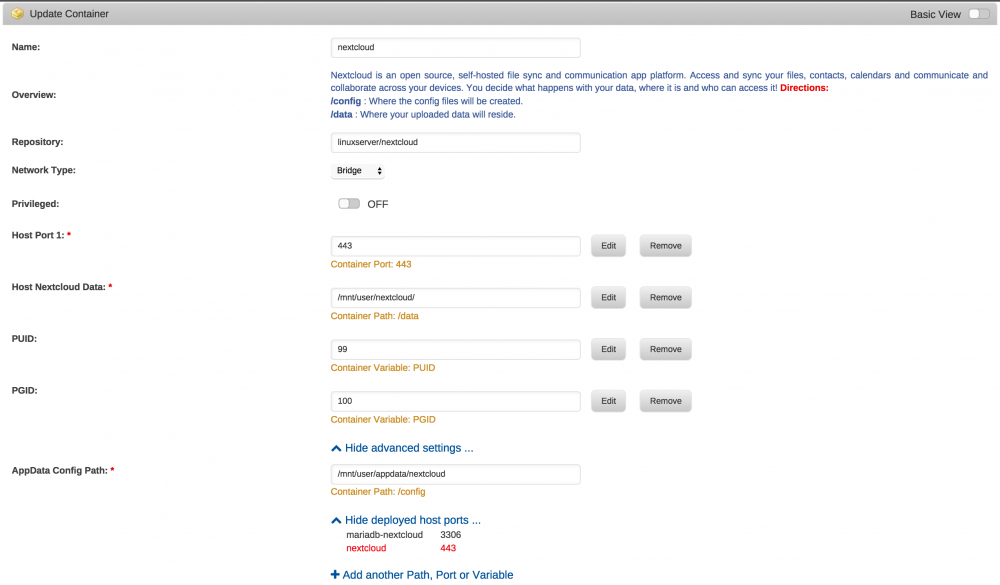1000x585 pixels.
Task: Select mariadb-nextcloud in deployed ports list
Action: tap(385, 535)
